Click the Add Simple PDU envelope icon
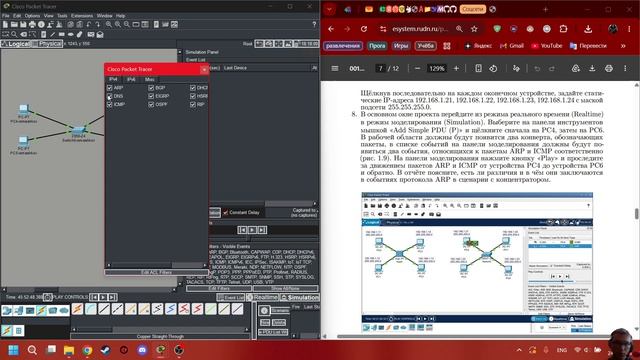The width and height of the screenshot is (640, 360). tap(91, 35)
